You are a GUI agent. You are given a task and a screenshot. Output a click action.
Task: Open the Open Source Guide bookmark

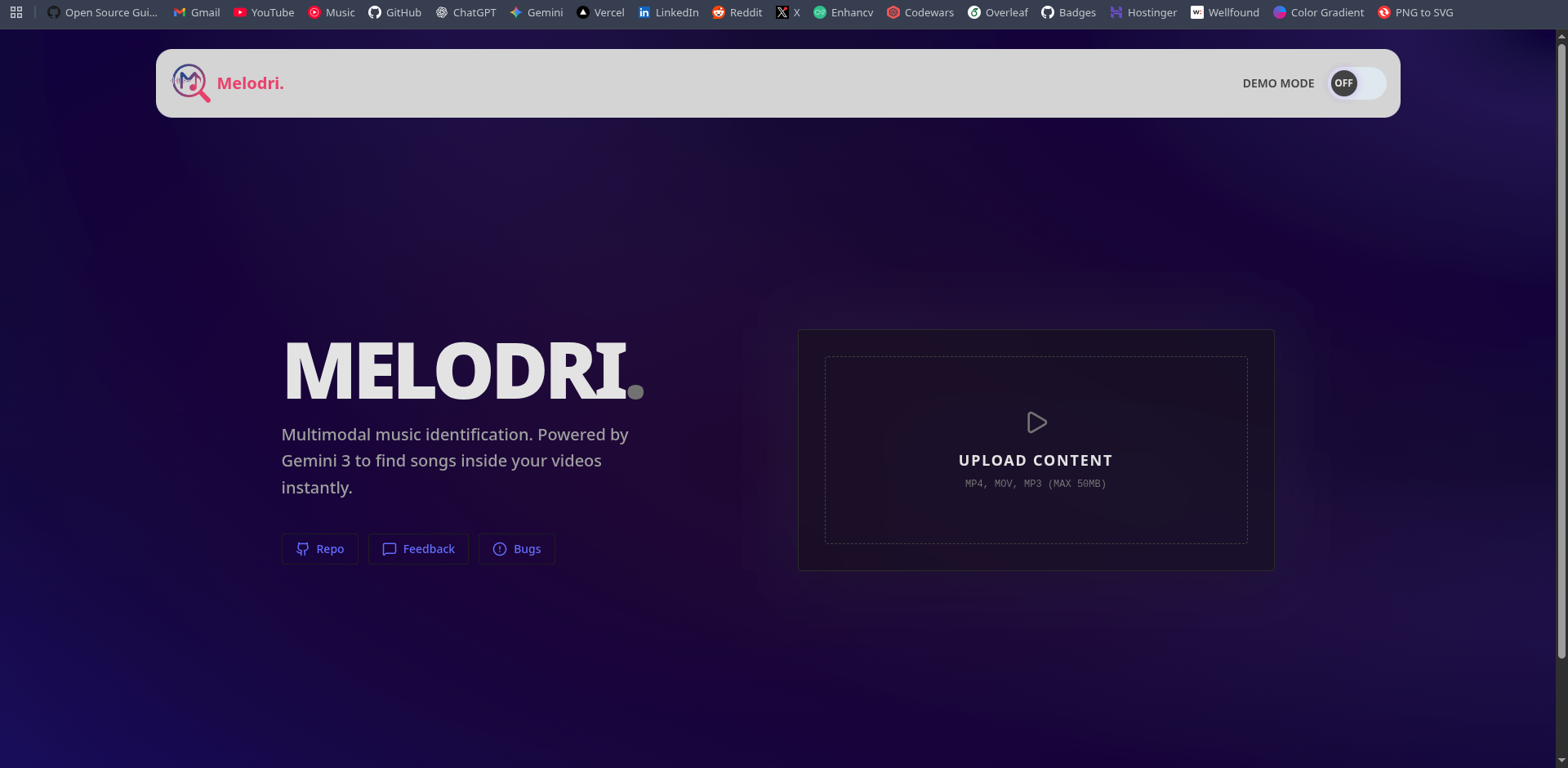coord(103,12)
